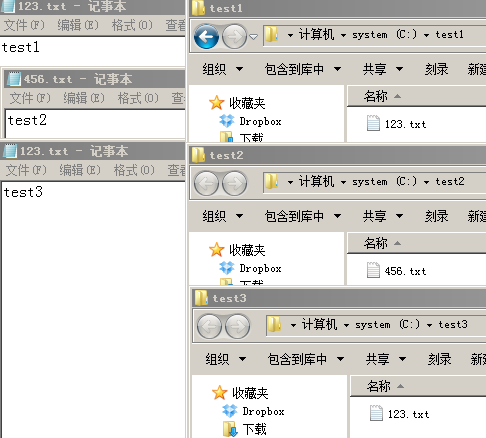Viewport: 486px width, 438px height.
Task: Open 文件(F) menu in 456.txt Notepad
Action: 30,98
